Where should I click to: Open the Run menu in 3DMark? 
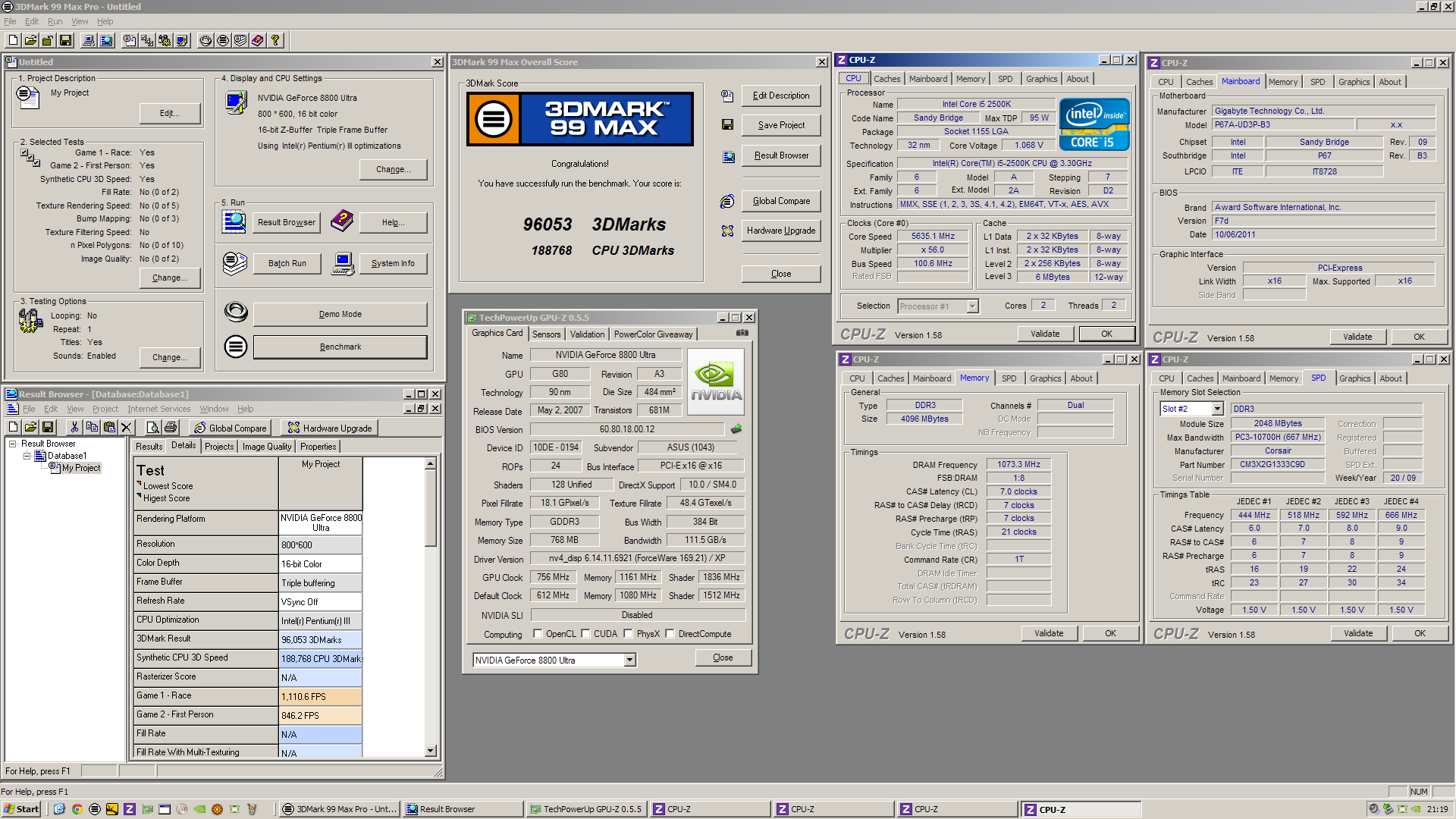coord(55,21)
